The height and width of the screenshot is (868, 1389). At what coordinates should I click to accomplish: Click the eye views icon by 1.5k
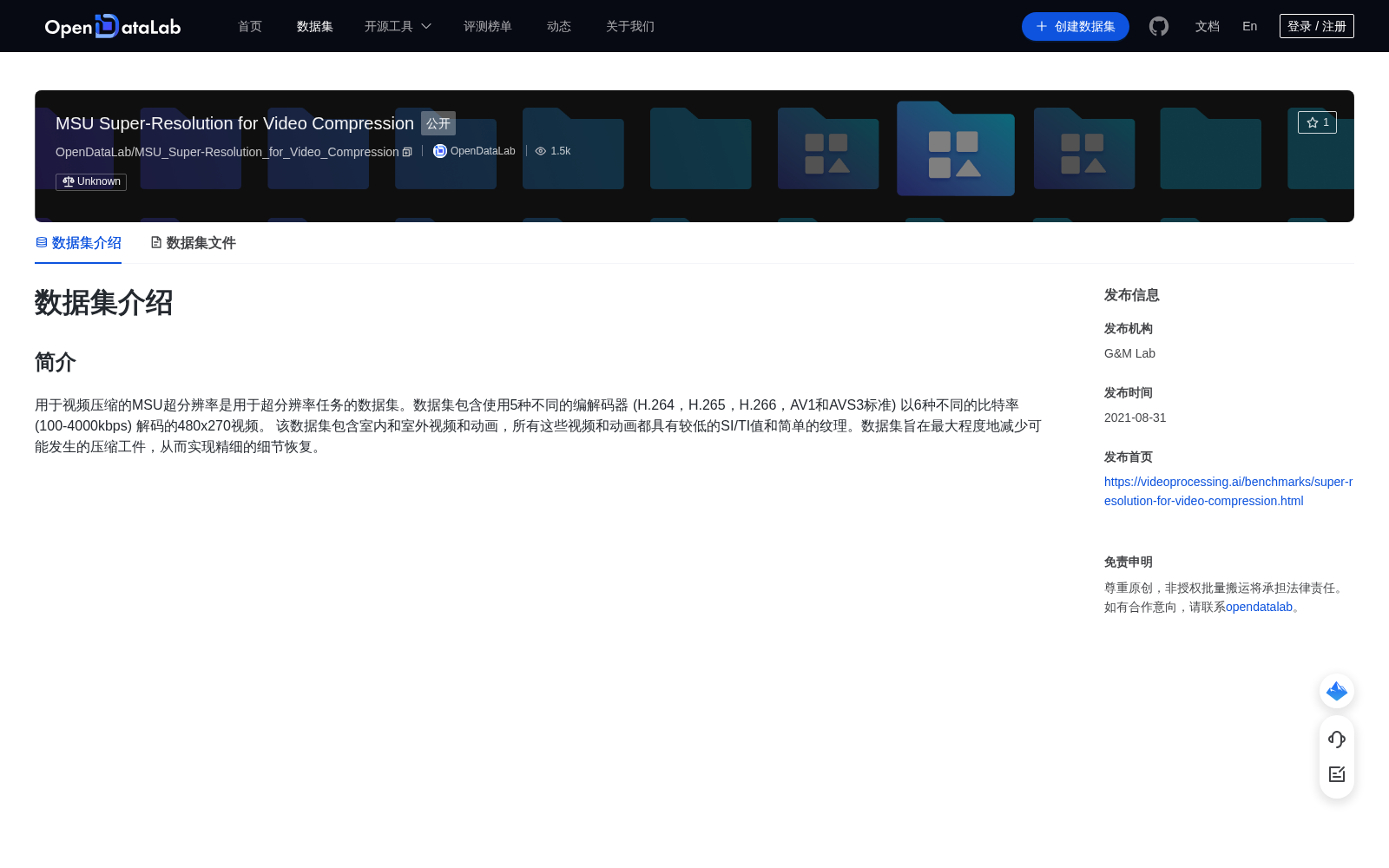click(541, 151)
